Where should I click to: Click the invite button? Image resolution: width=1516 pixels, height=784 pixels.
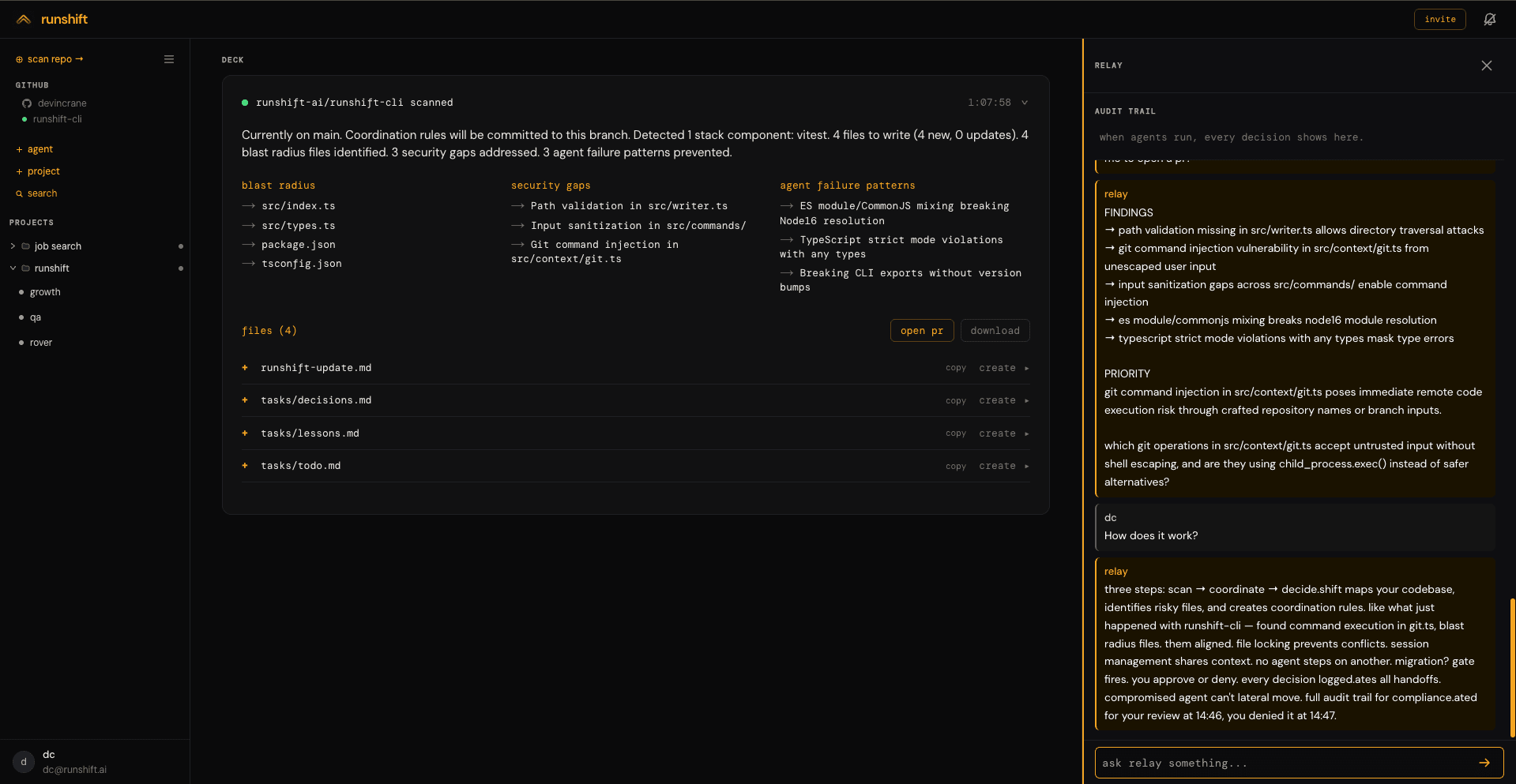coord(1439,19)
